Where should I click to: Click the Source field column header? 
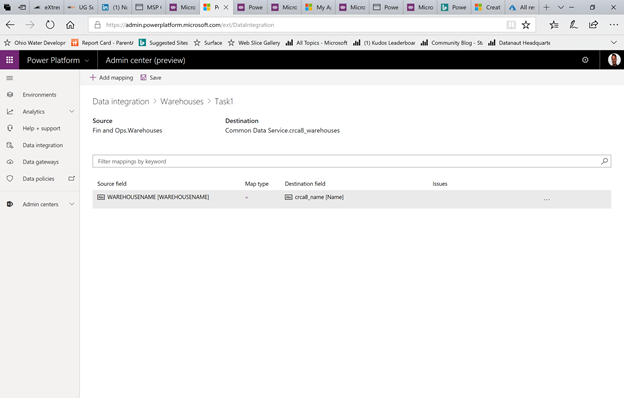coord(112,184)
